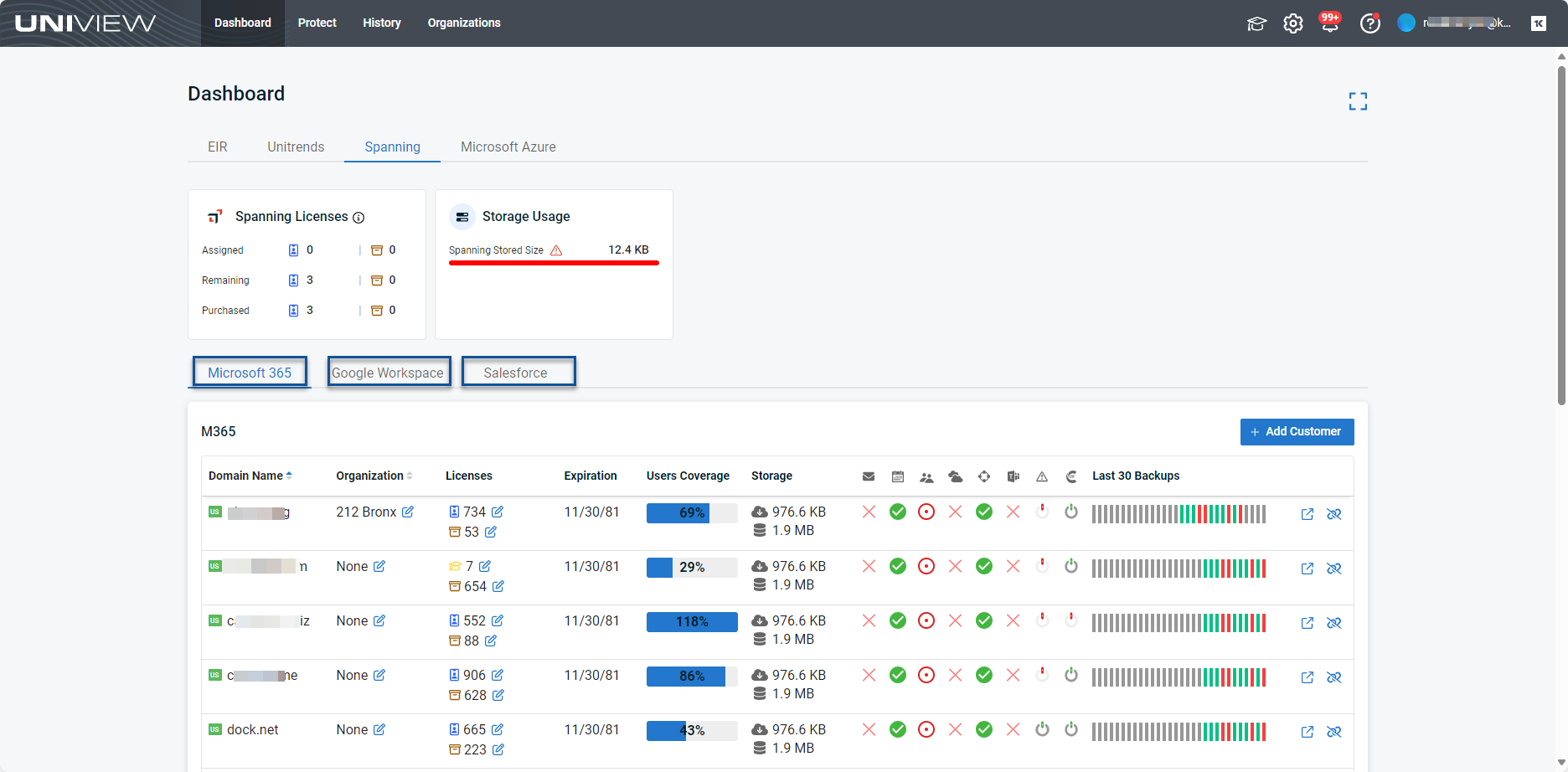
Task: Open notifications bell with 99+ badge
Action: [x=1330, y=23]
